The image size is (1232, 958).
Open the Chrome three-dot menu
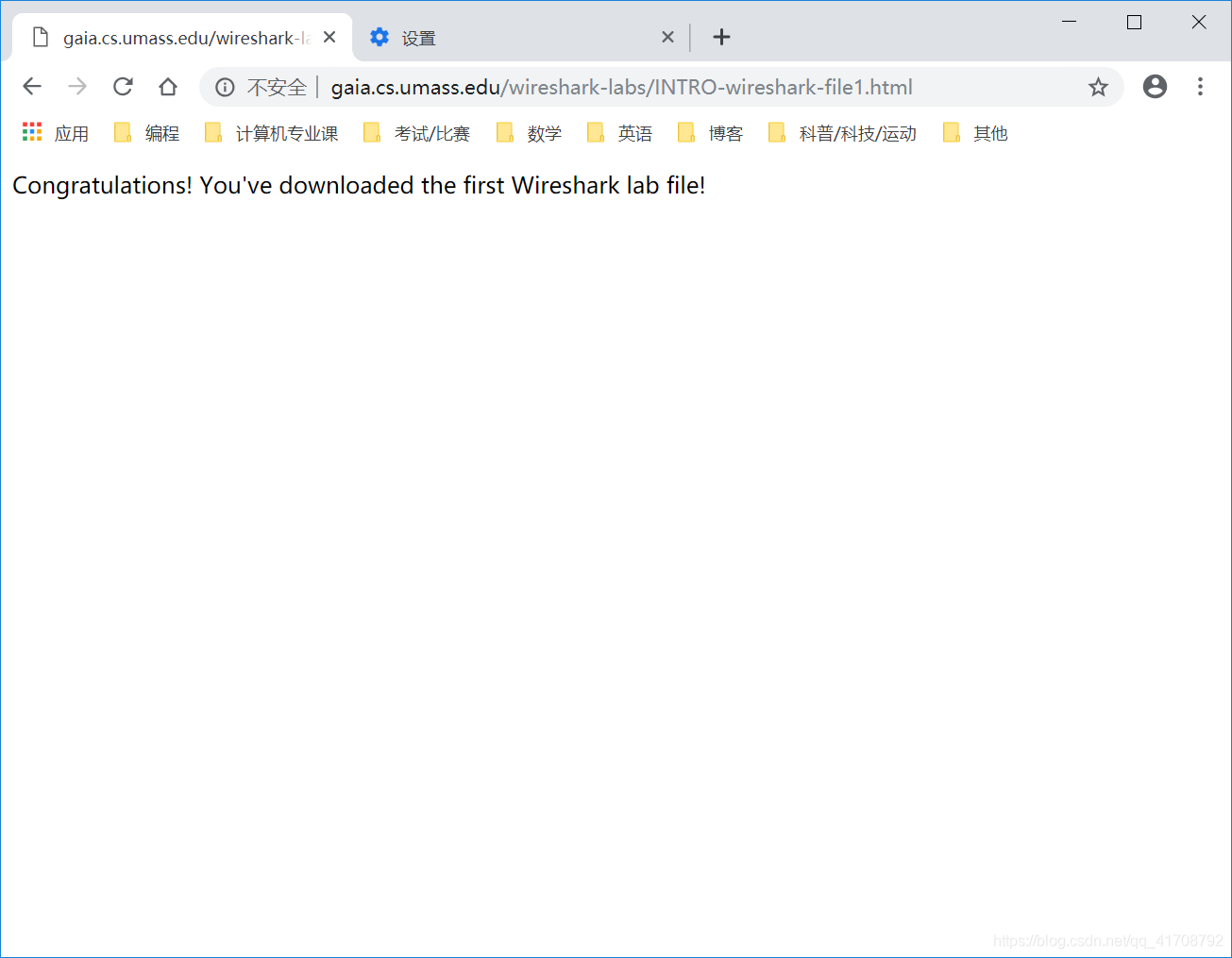[x=1200, y=87]
